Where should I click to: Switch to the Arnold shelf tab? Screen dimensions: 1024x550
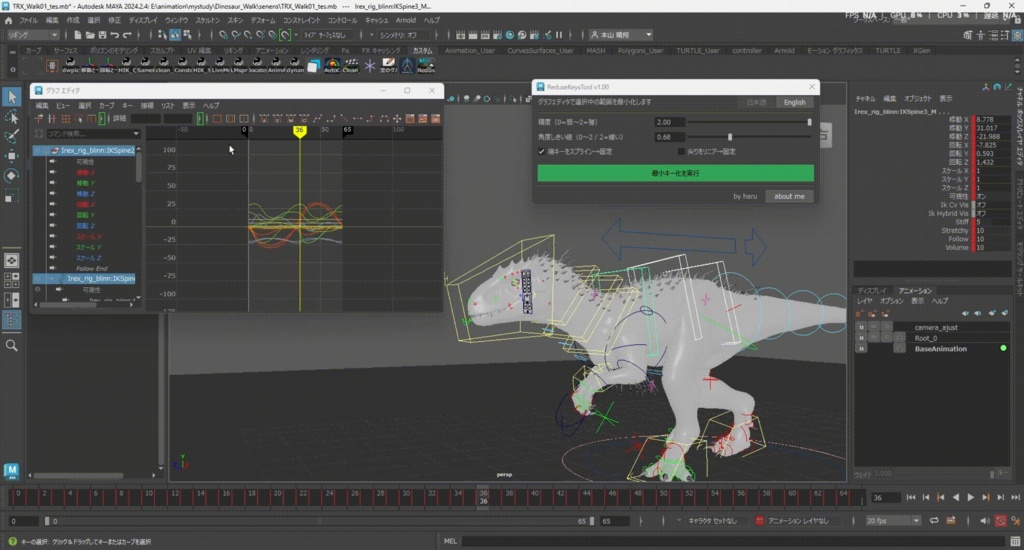click(x=784, y=50)
